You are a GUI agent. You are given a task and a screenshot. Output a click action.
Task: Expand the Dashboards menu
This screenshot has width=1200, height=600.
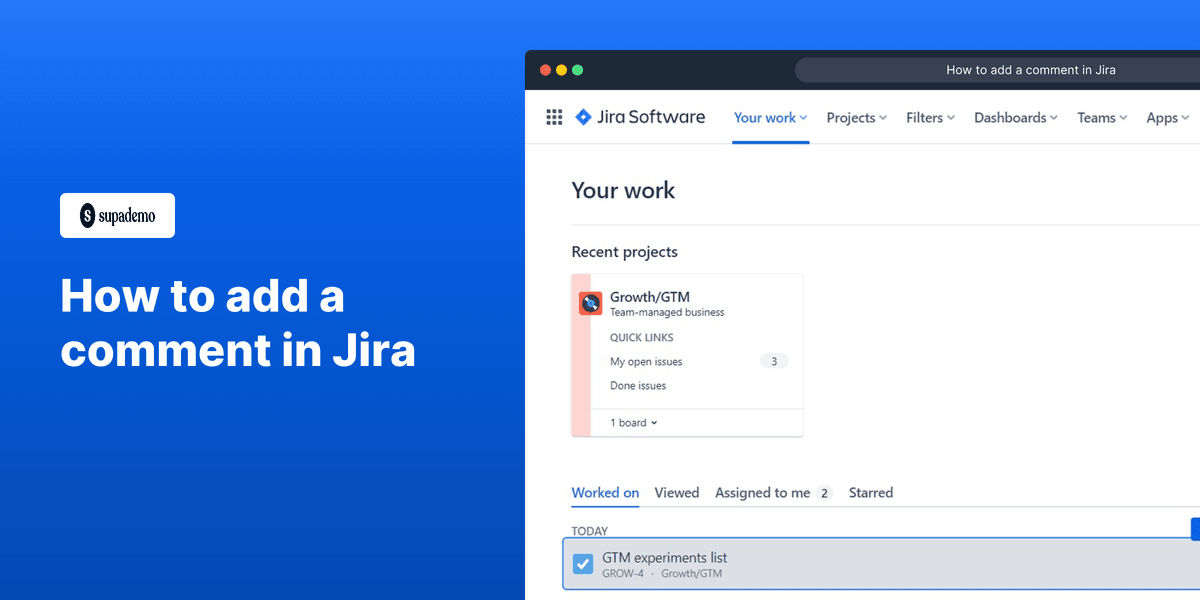(1014, 117)
